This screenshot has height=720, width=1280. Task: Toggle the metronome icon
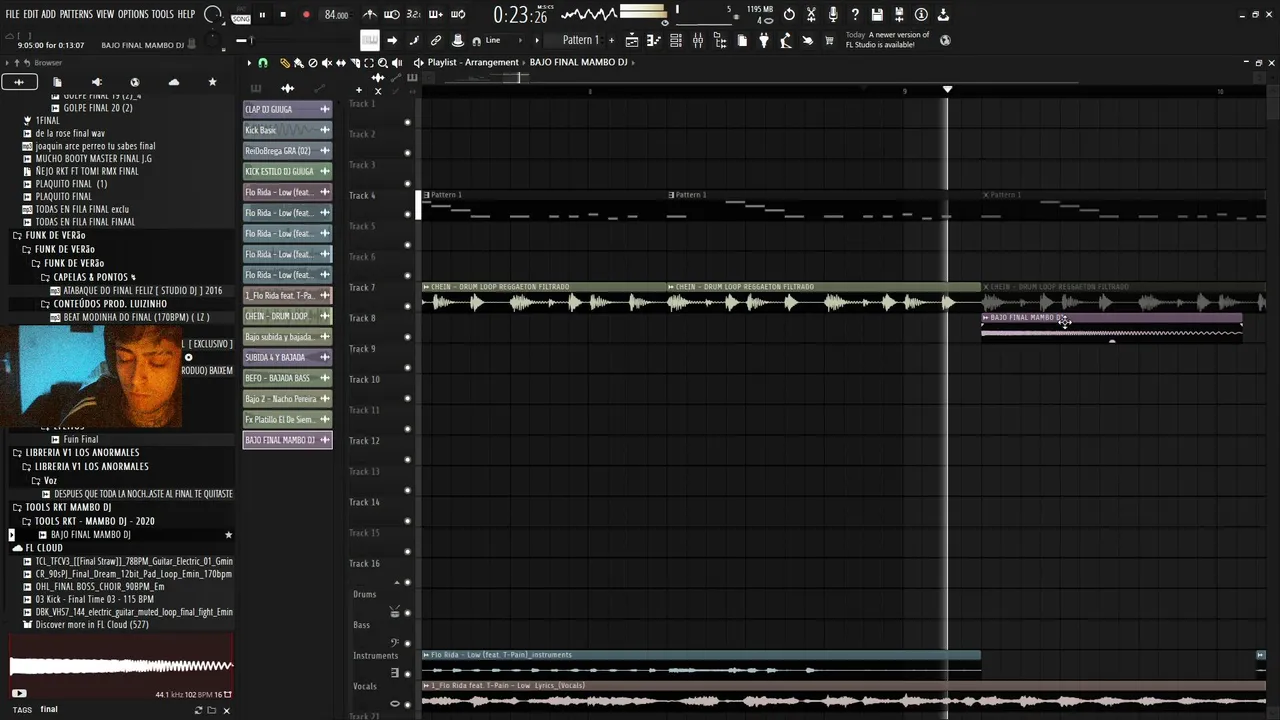tap(370, 15)
